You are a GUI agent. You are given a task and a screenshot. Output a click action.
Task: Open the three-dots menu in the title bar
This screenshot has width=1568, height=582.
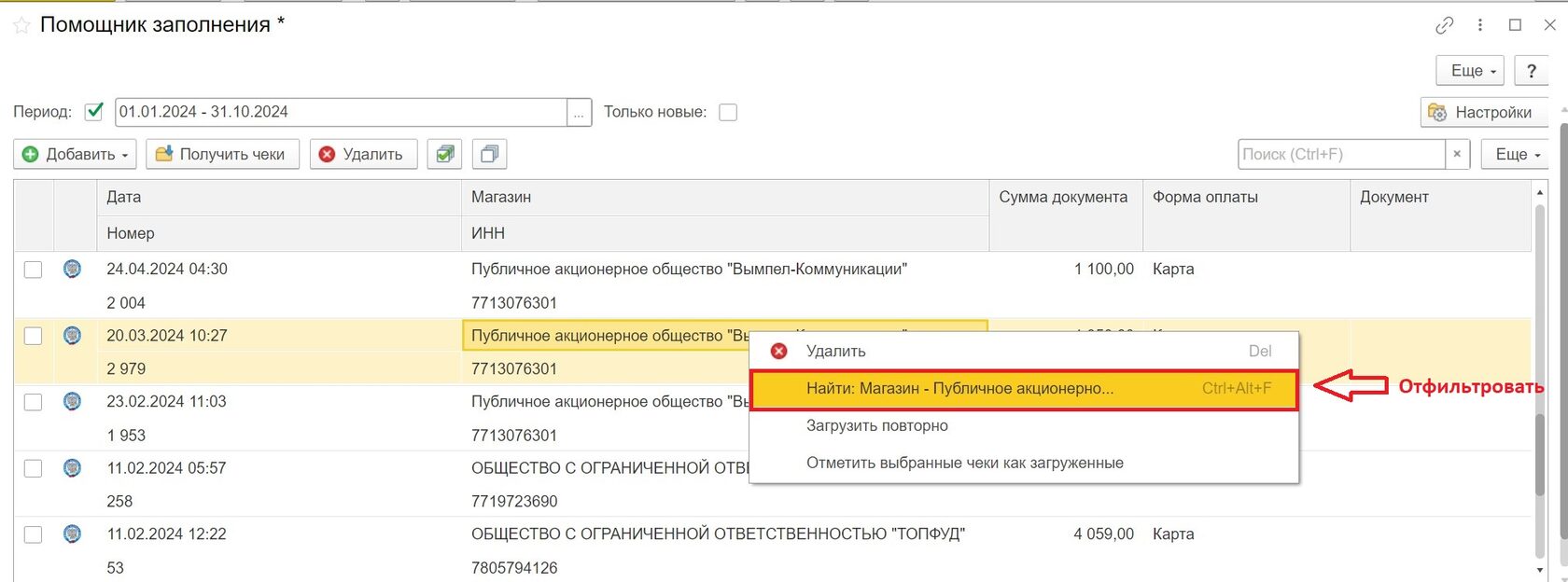(x=1480, y=25)
